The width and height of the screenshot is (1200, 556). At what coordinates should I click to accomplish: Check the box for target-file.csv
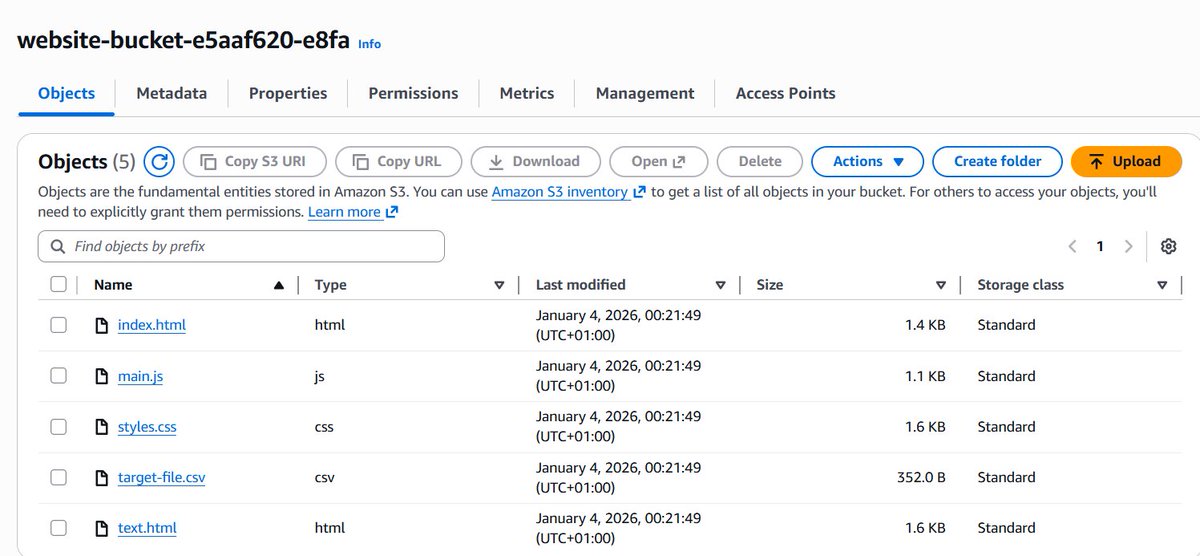[x=58, y=477]
